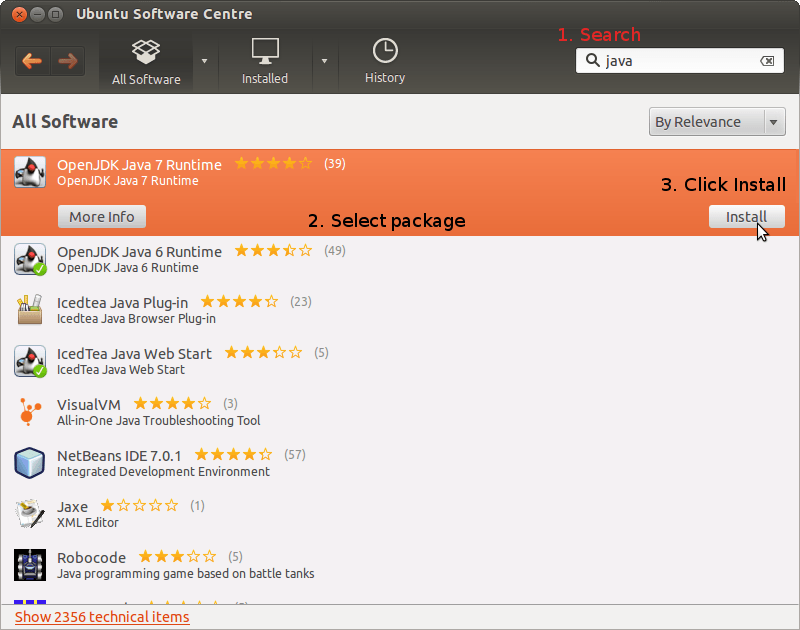Open the By Relevance sort dropdown

(717, 122)
